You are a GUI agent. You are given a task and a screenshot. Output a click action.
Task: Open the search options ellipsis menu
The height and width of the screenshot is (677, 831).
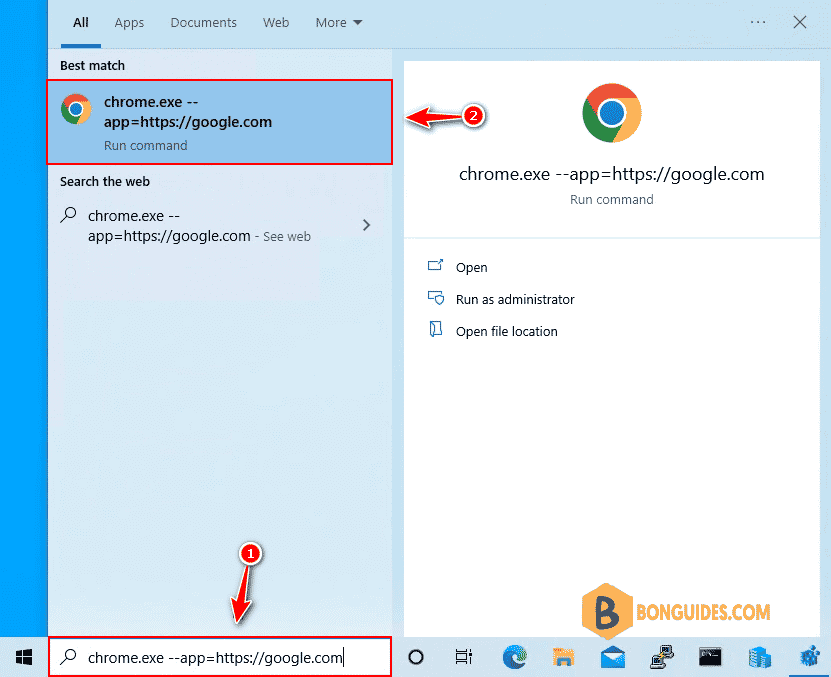[758, 22]
